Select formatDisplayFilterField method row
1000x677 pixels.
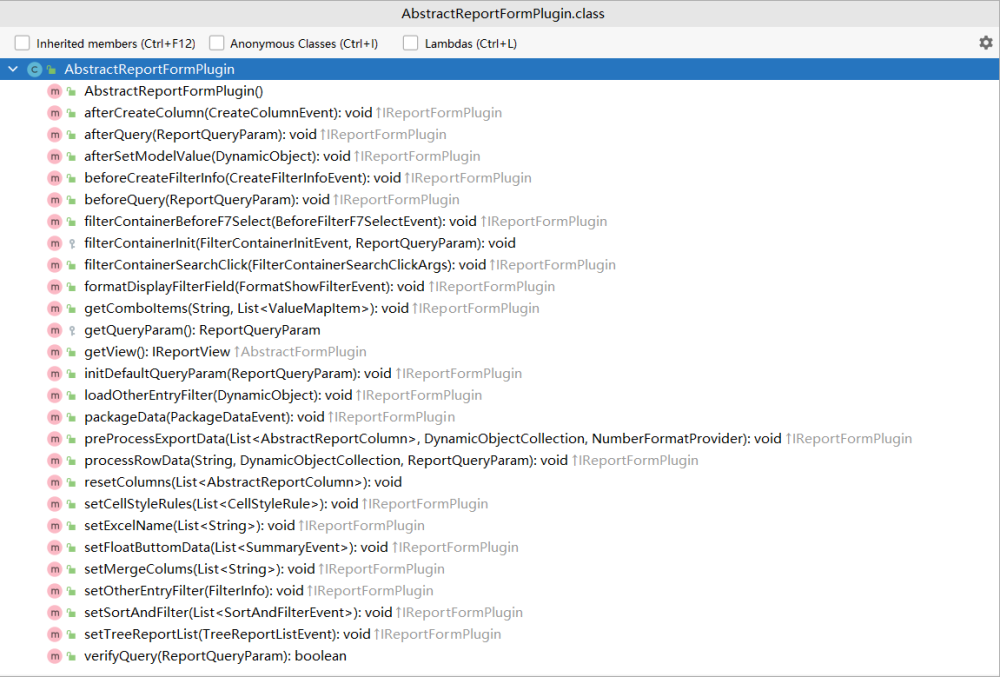pos(499,287)
